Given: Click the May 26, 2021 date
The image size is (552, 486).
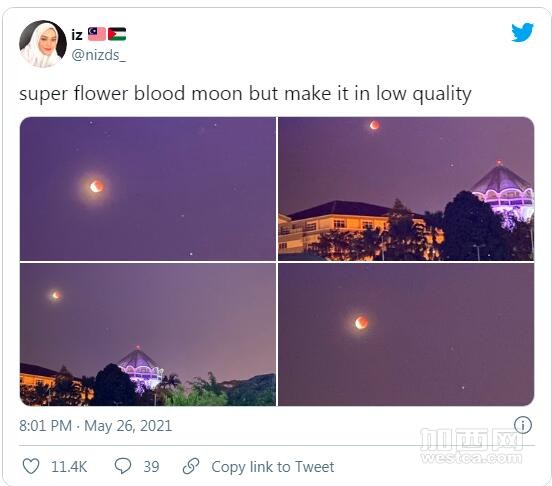Looking at the screenshot, I should coord(128,426).
